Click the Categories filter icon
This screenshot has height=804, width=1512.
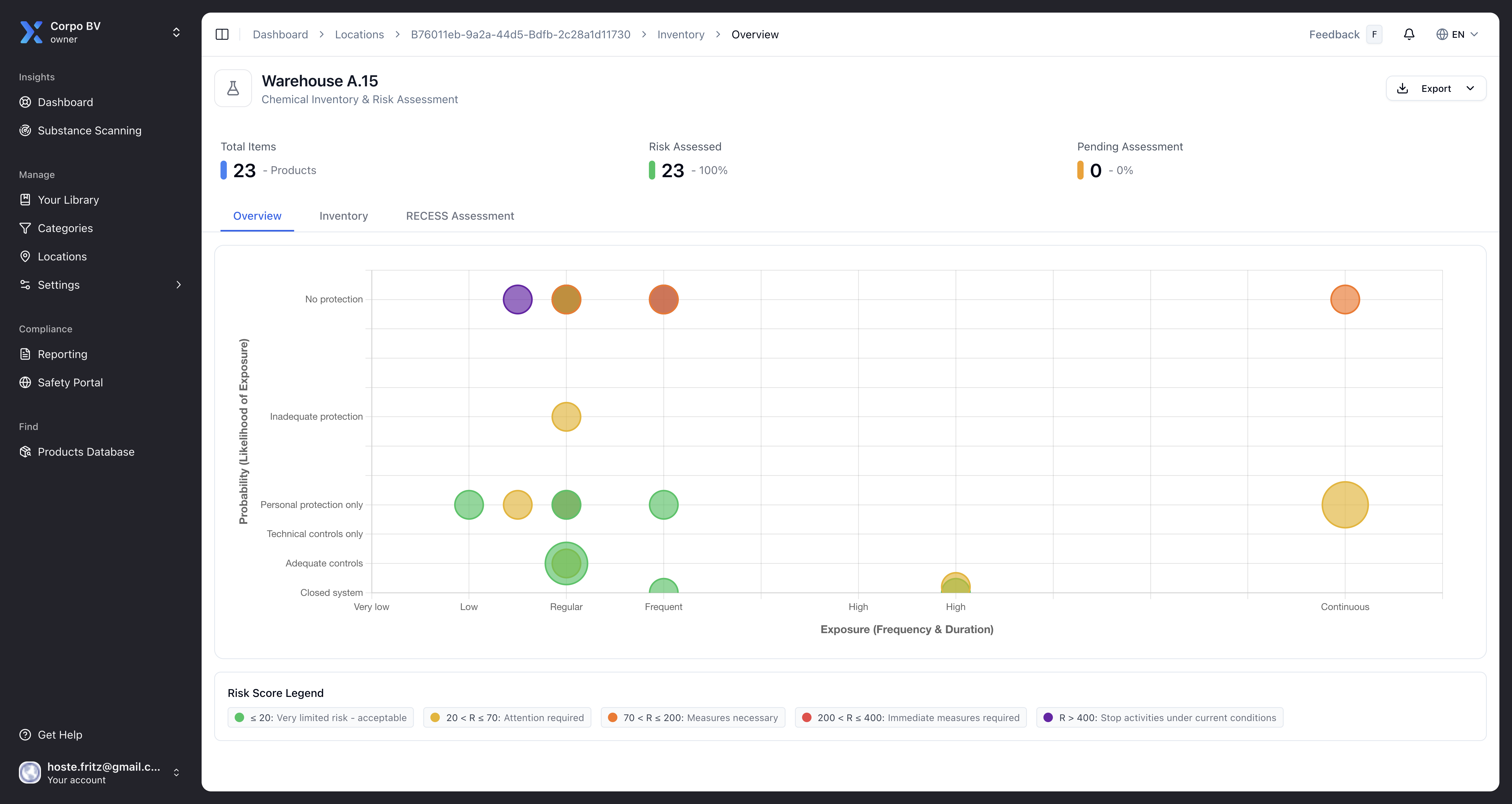[25, 228]
